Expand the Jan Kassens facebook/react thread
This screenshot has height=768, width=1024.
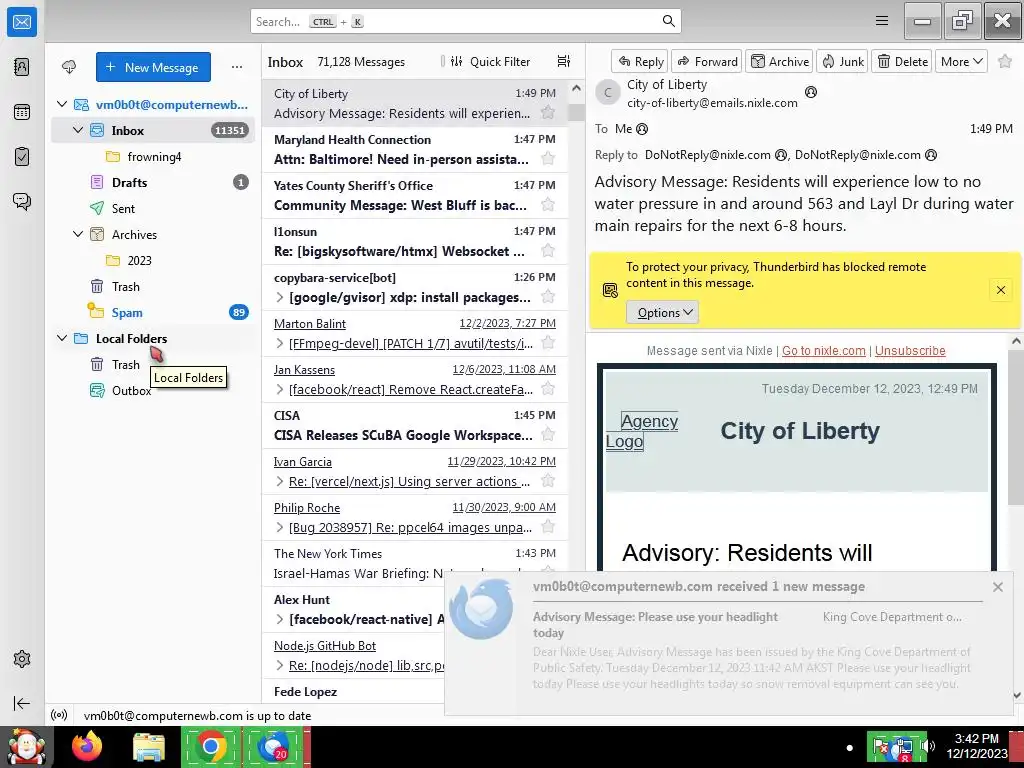[280, 390]
